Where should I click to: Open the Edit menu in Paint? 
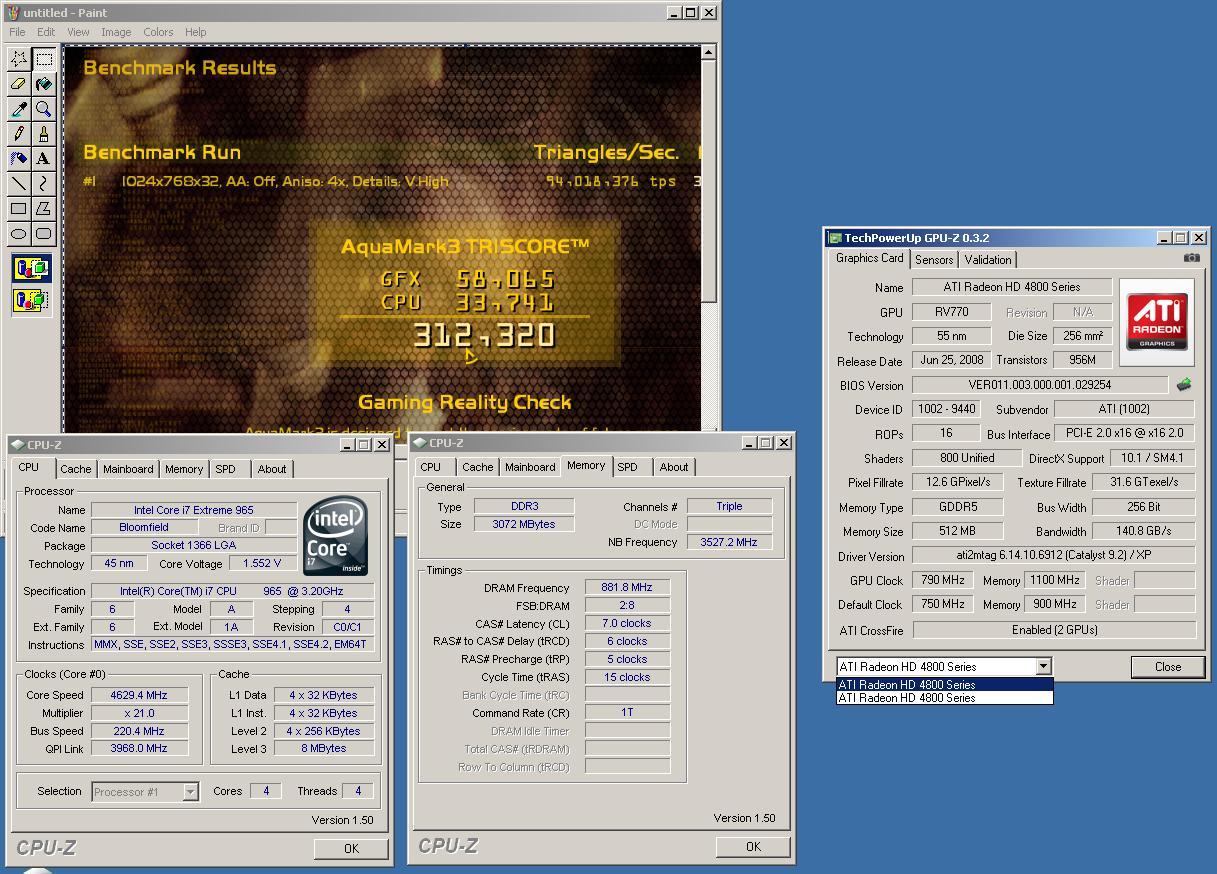pyautogui.click(x=47, y=32)
